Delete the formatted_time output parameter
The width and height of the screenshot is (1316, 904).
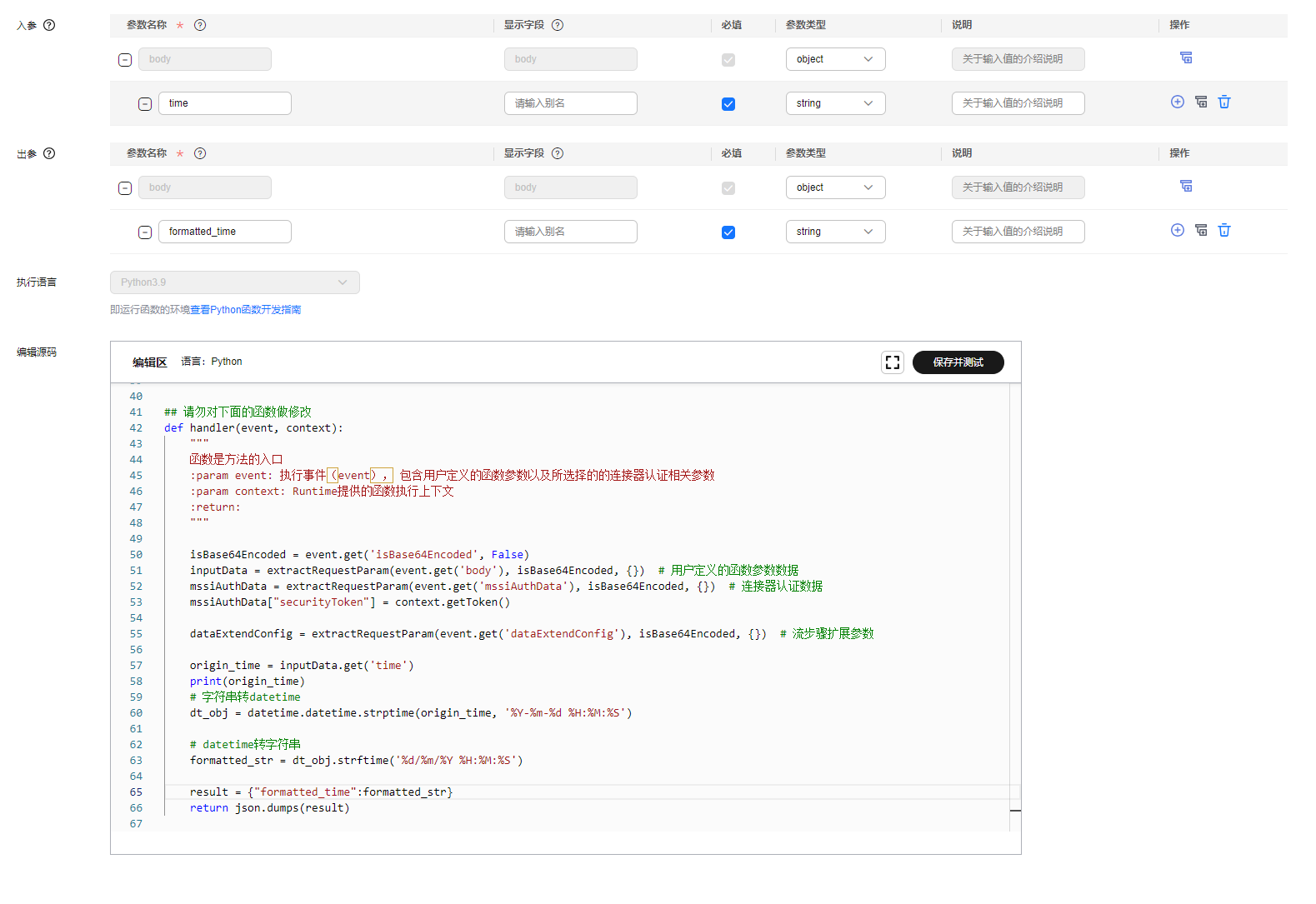[1223, 231]
